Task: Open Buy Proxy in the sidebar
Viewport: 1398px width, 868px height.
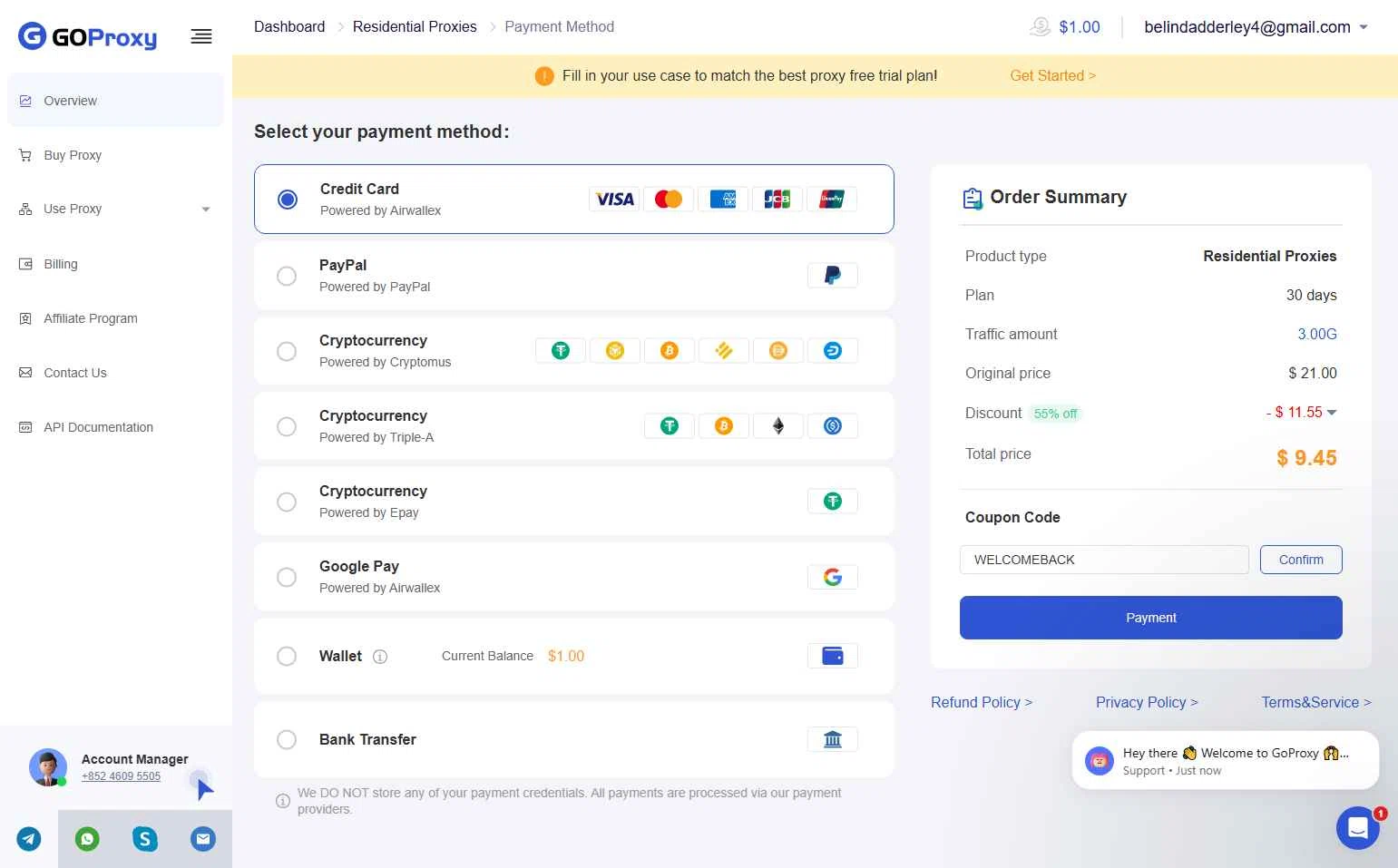Action: (x=115, y=155)
